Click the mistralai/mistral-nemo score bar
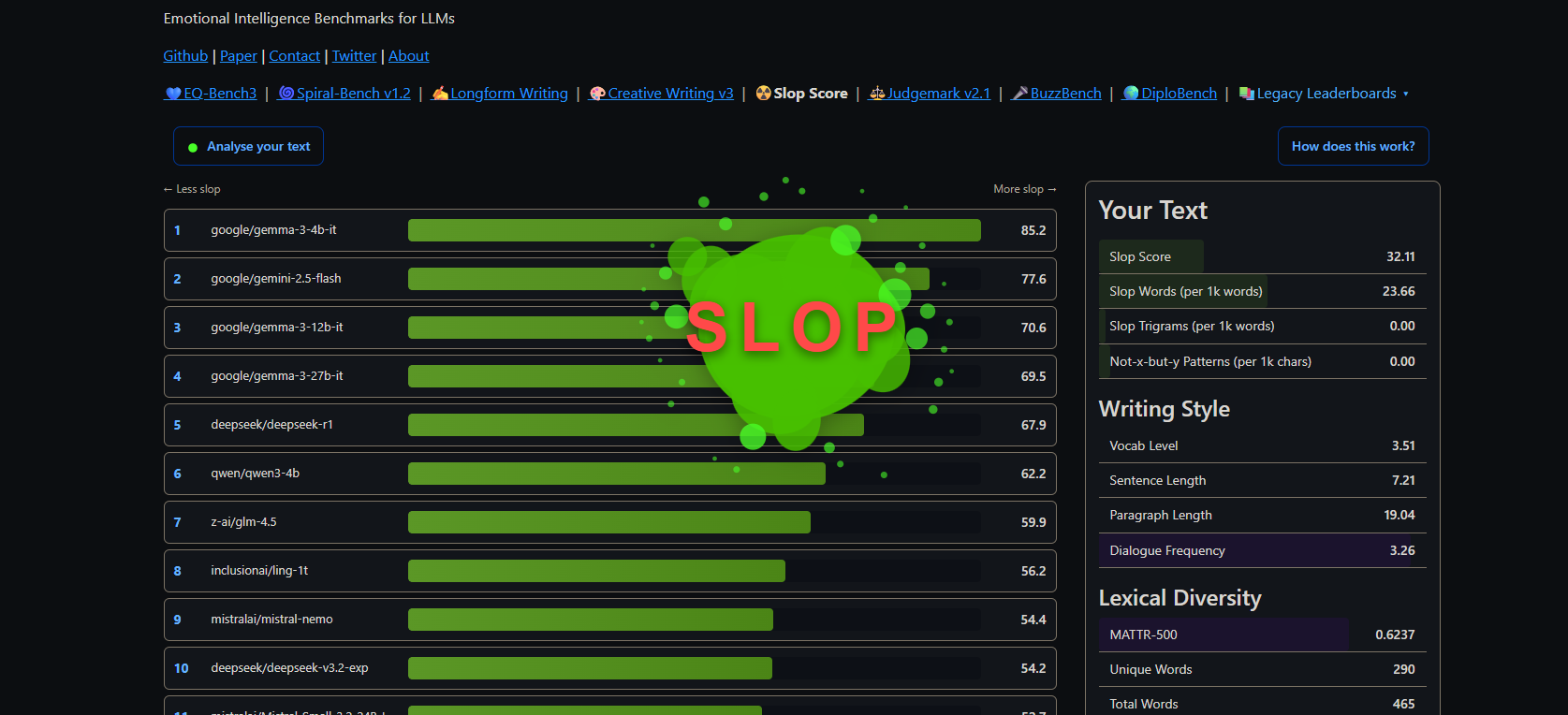1568x715 pixels. (x=591, y=620)
